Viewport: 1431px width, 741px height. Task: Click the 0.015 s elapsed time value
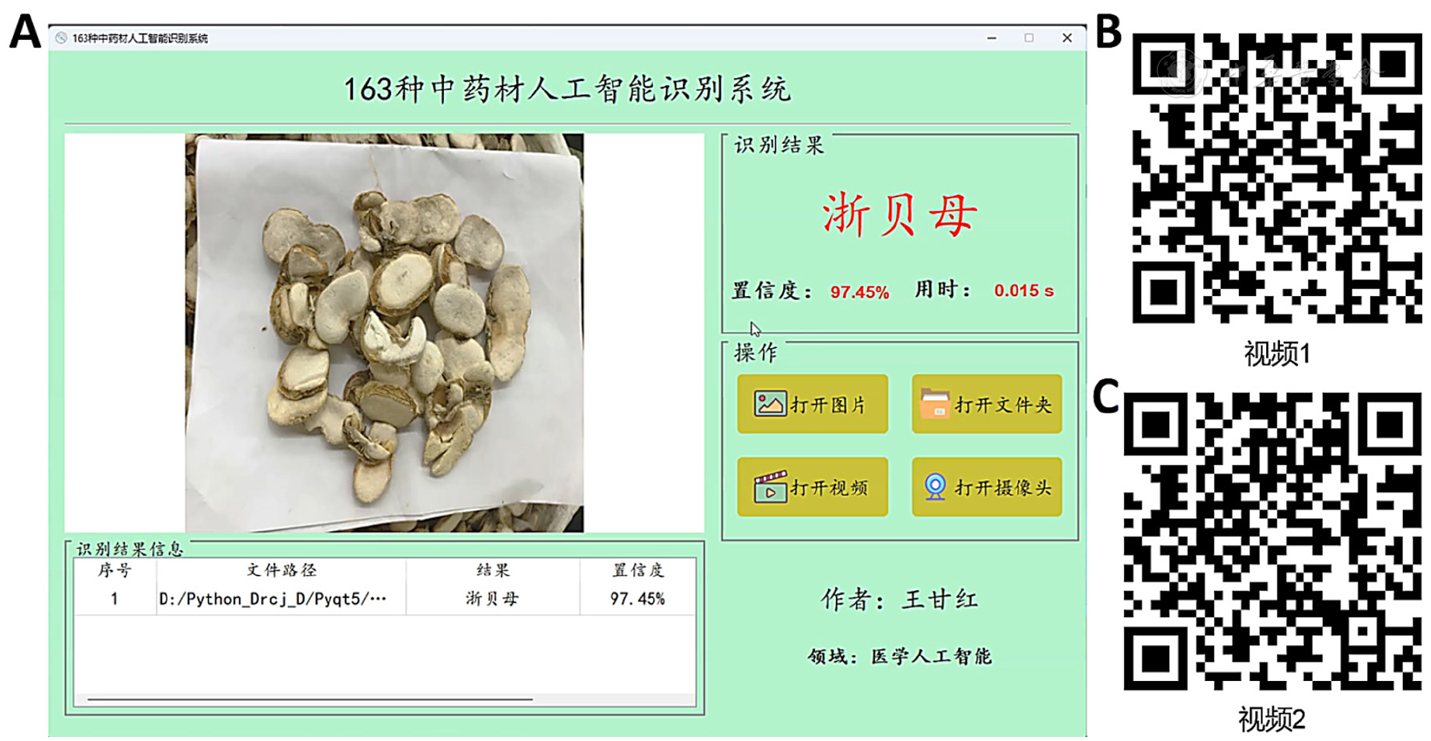click(1023, 291)
